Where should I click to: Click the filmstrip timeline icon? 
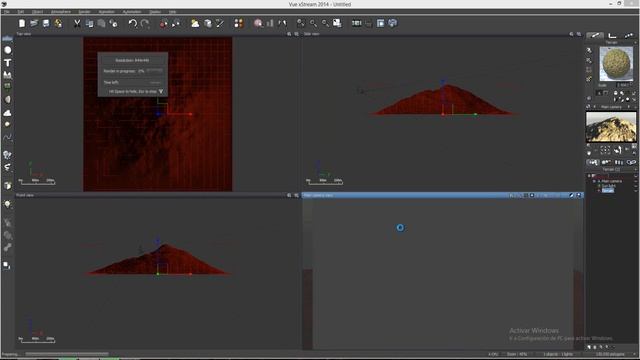356,23
